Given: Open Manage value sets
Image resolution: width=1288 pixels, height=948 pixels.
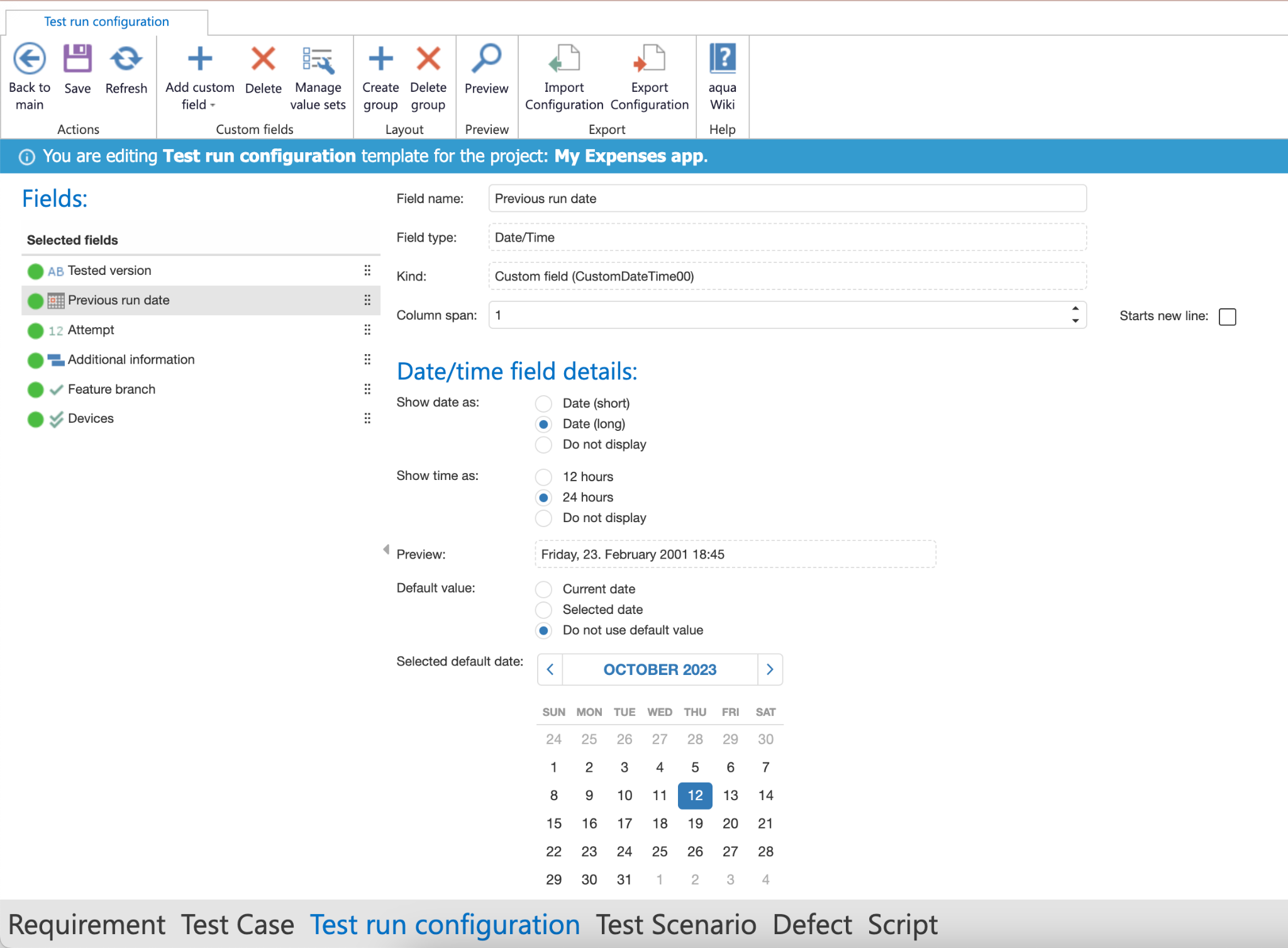Looking at the screenshot, I should tap(318, 61).
